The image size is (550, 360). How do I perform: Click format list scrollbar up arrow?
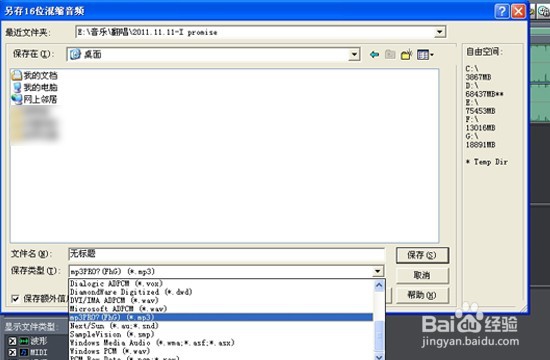pyautogui.click(x=379, y=285)
